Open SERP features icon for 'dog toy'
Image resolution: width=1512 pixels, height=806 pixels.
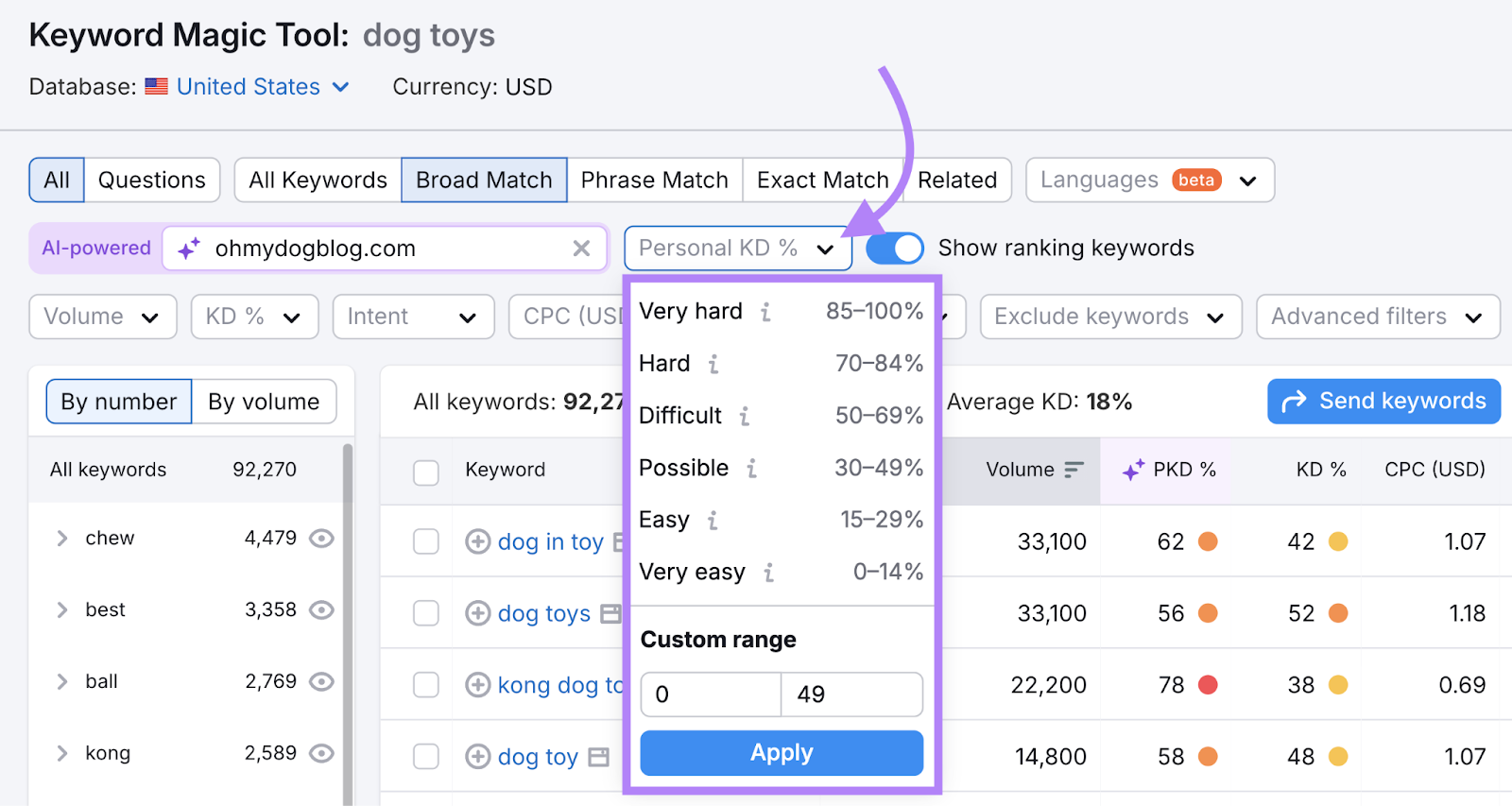coord(598,757)
